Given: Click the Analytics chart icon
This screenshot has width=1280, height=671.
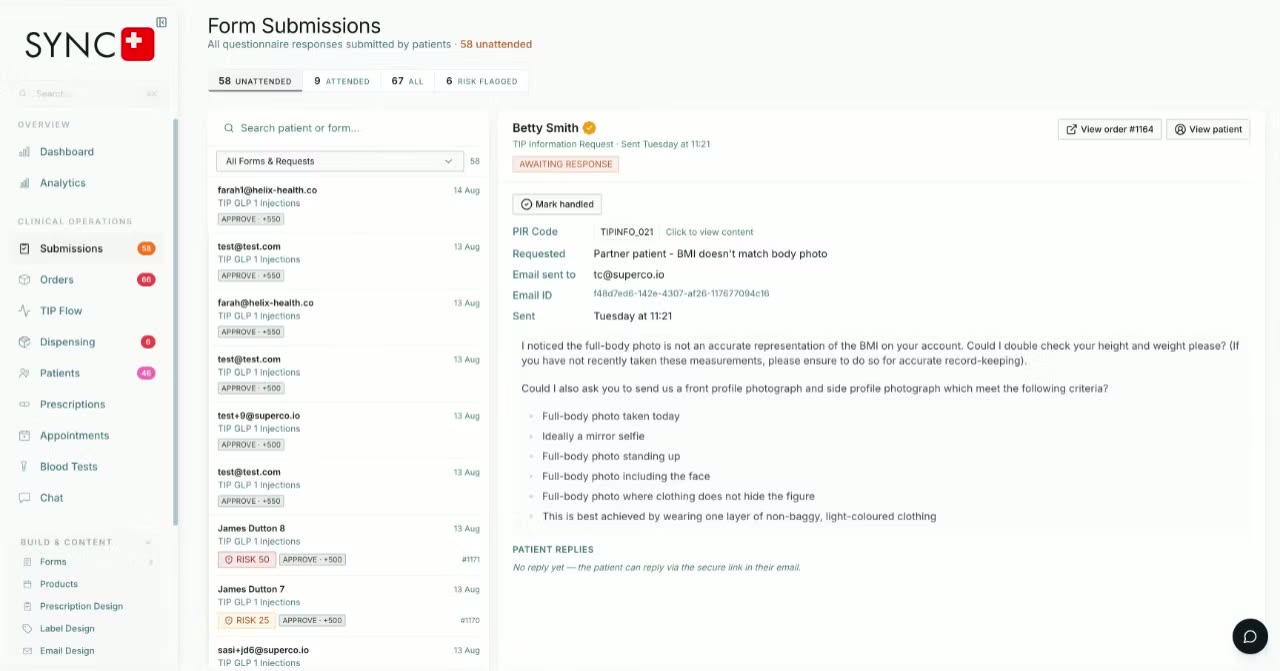Looking at the screenshot, I should pos(25,183).
